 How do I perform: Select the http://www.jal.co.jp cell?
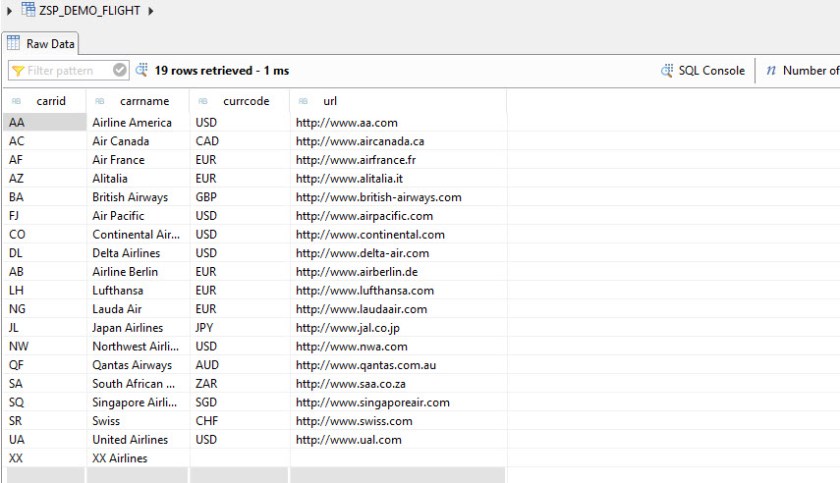click(398, 328)
